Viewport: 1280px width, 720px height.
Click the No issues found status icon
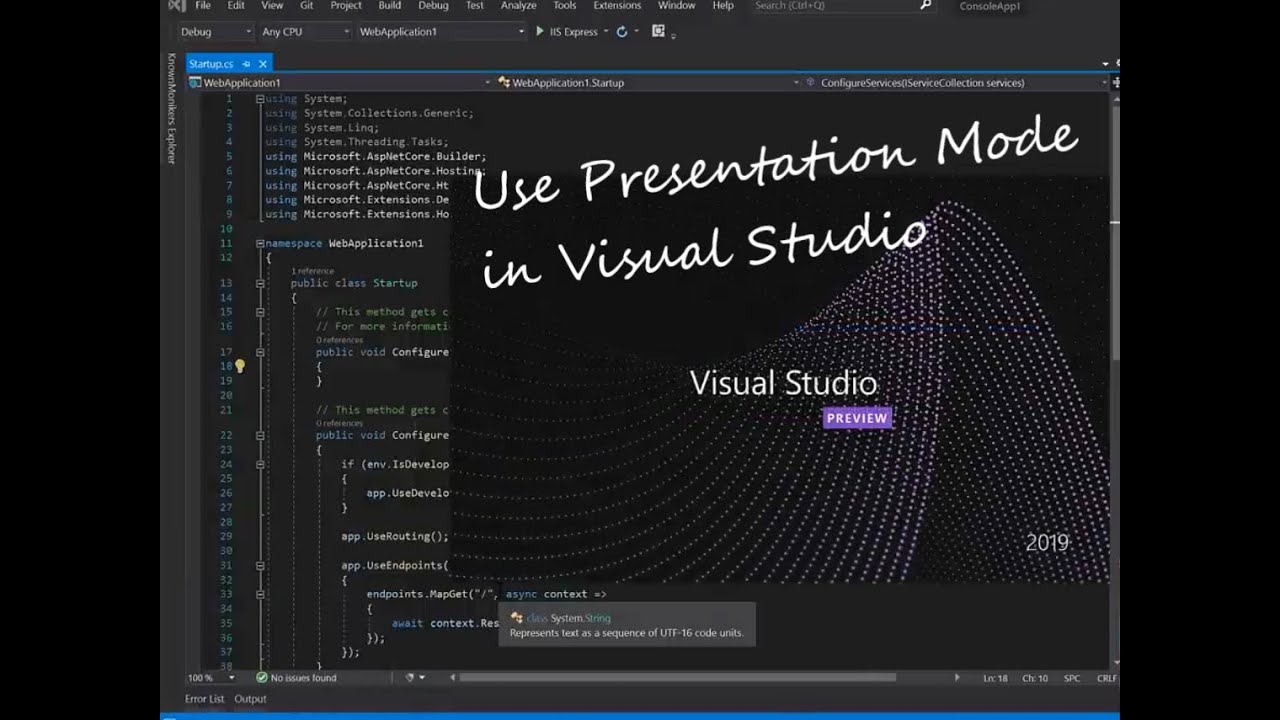pos(262,677)
